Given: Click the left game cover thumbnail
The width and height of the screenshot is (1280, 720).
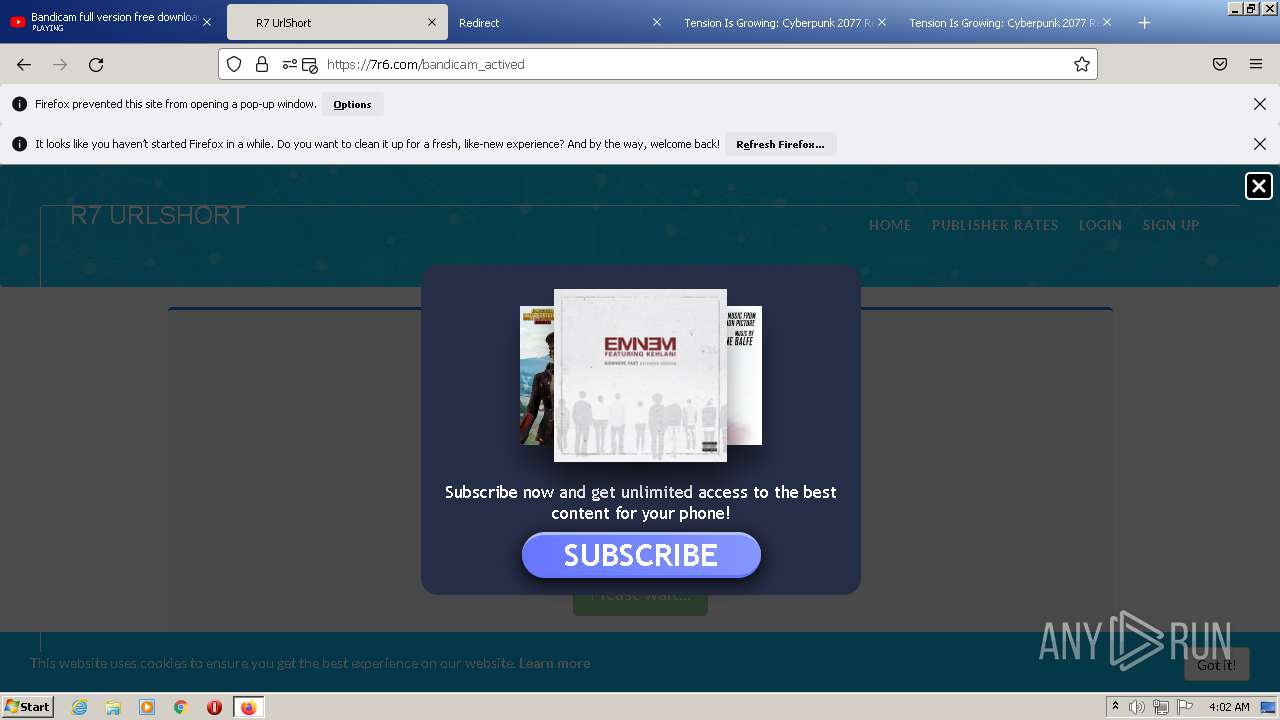Looking at the screenshot, I should (537, 375).
